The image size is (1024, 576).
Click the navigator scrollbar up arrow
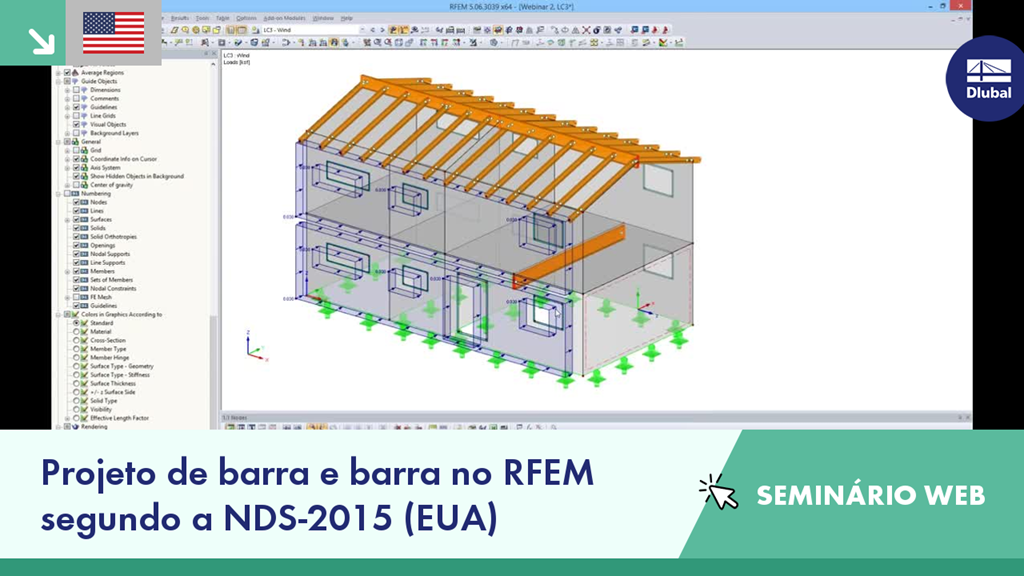(213, 65)
